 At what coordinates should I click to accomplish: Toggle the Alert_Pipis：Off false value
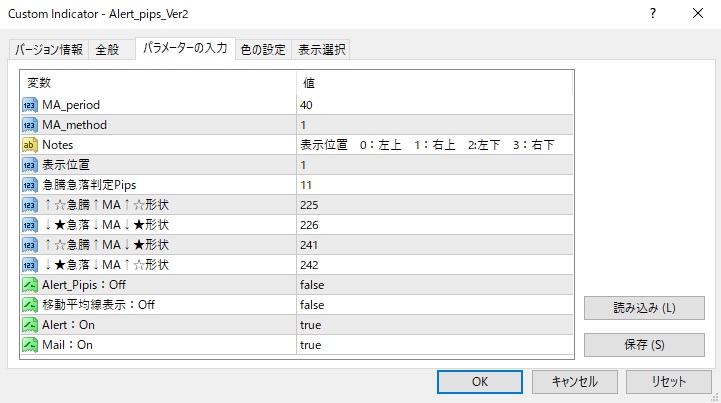click(x=312, y=285)
